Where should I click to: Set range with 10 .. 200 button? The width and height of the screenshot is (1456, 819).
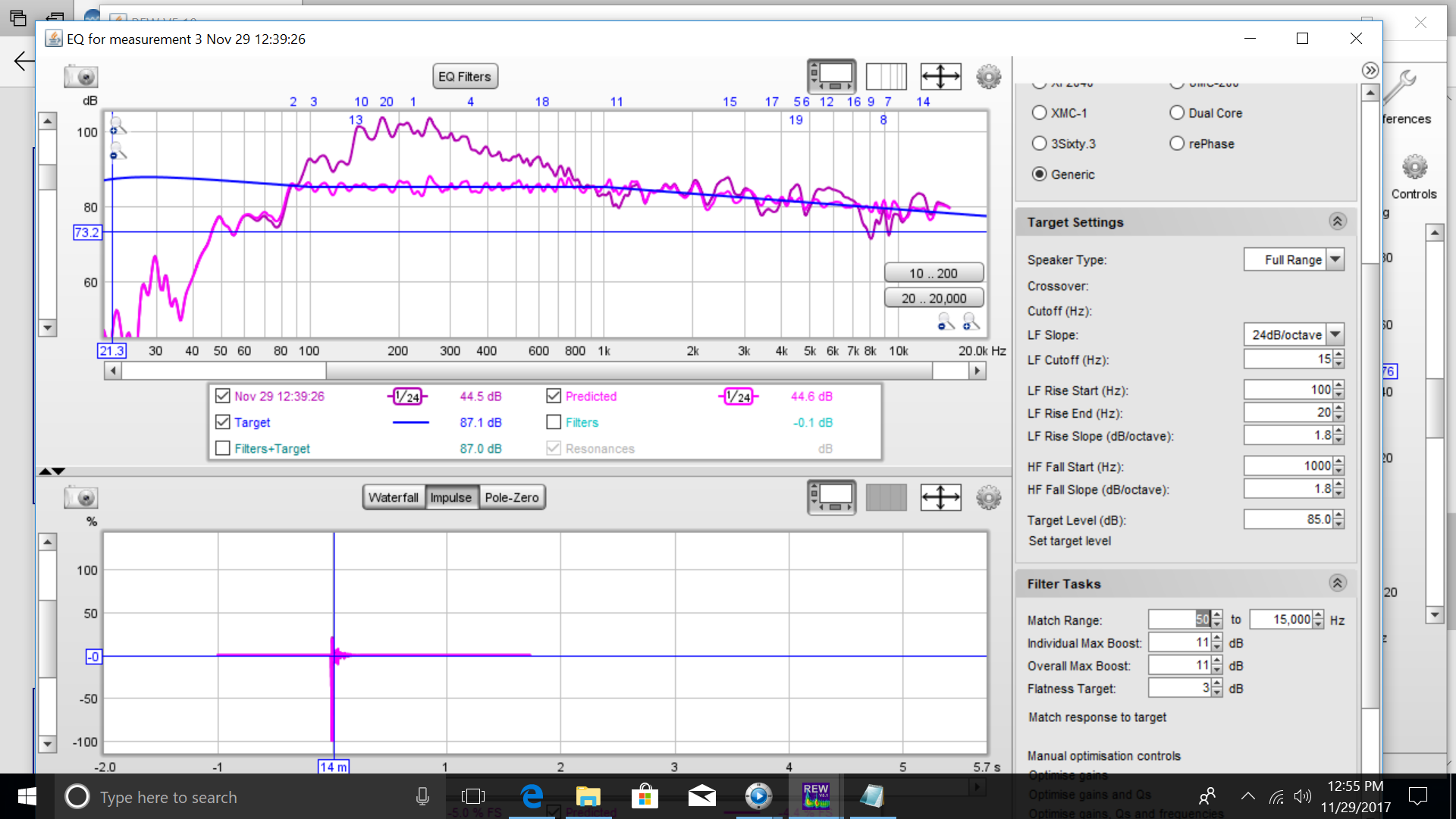pyautogui.click(x=934, y=273)
